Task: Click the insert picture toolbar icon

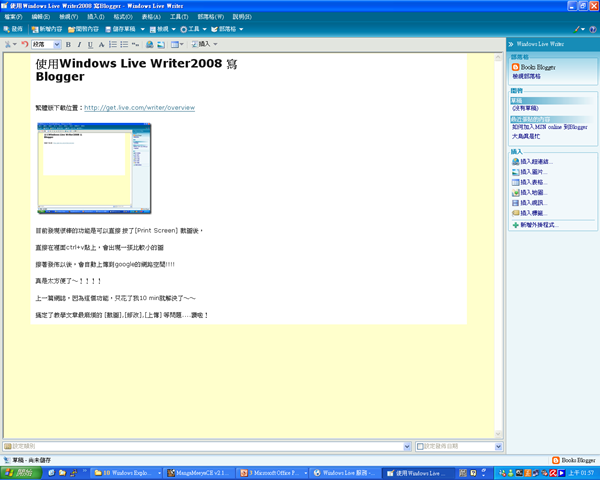Action: click(161, 44)
